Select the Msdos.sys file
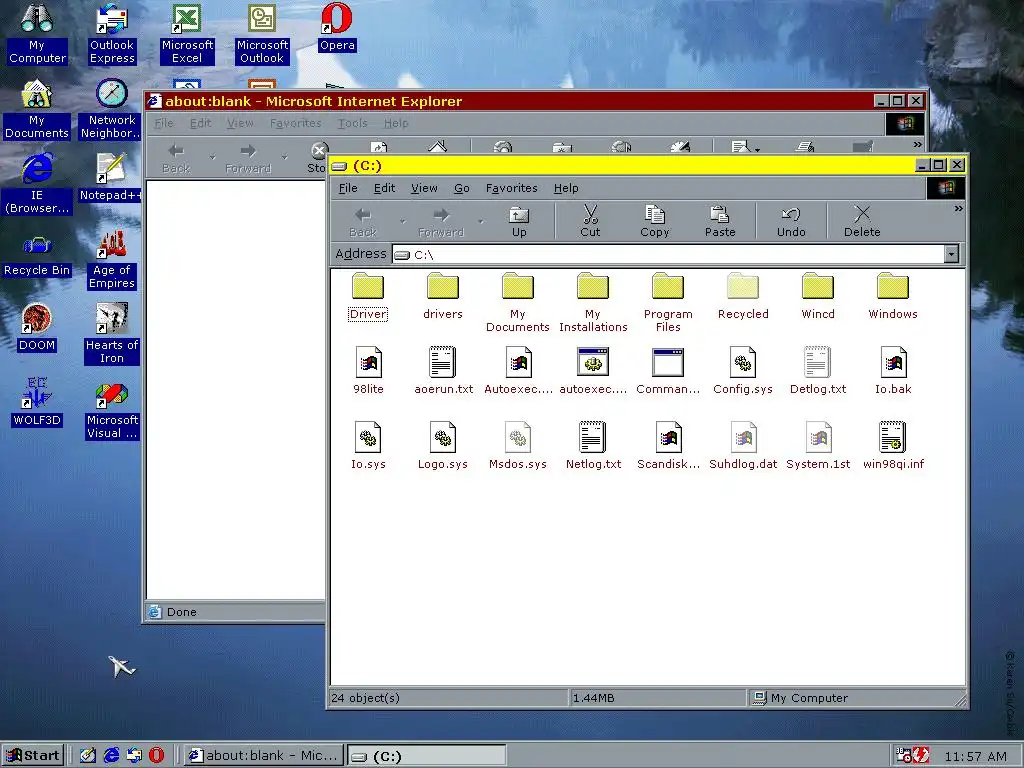The height and width of the screenshot is (768, 1024). 518,446
